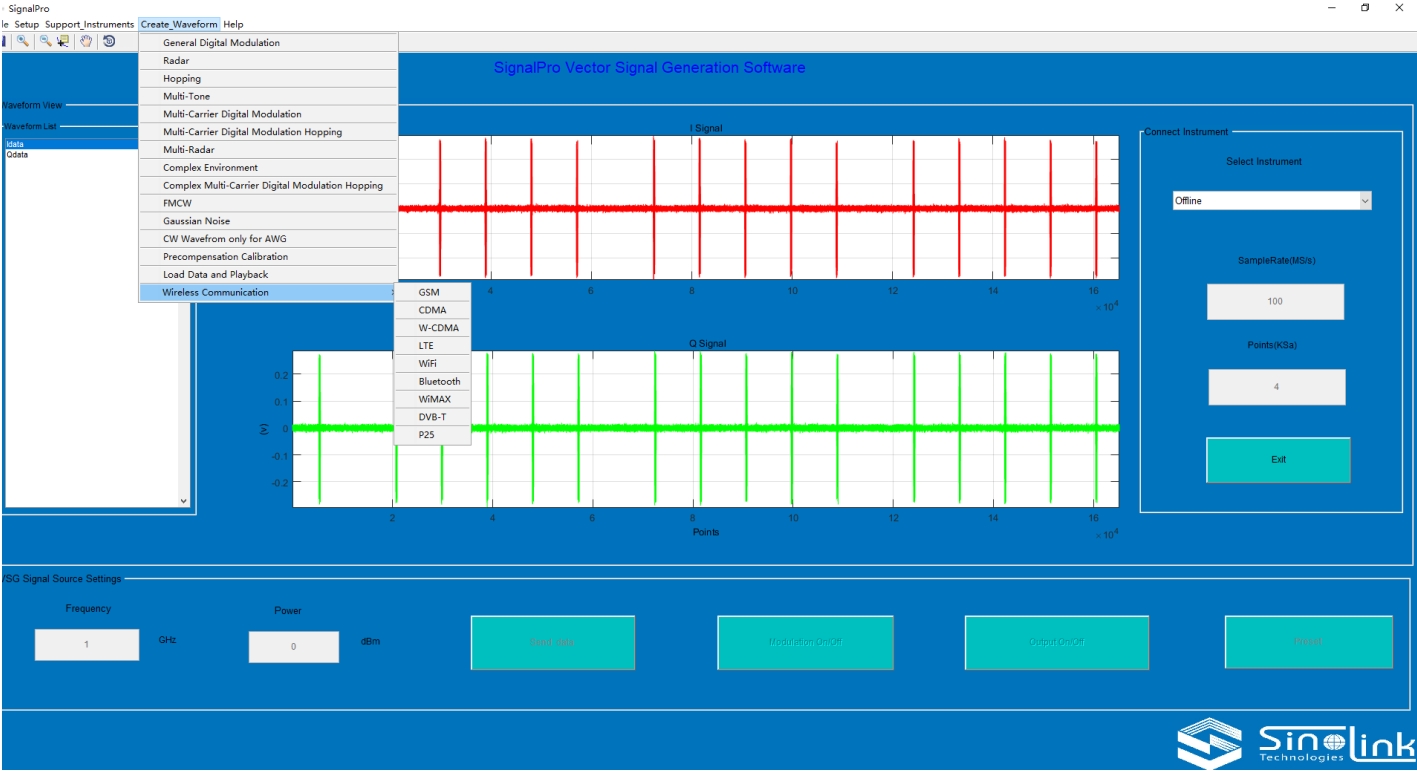1417x771 pixels.
Task: Select CW Wavefrom only for AWG
Action: coord(268,239)
